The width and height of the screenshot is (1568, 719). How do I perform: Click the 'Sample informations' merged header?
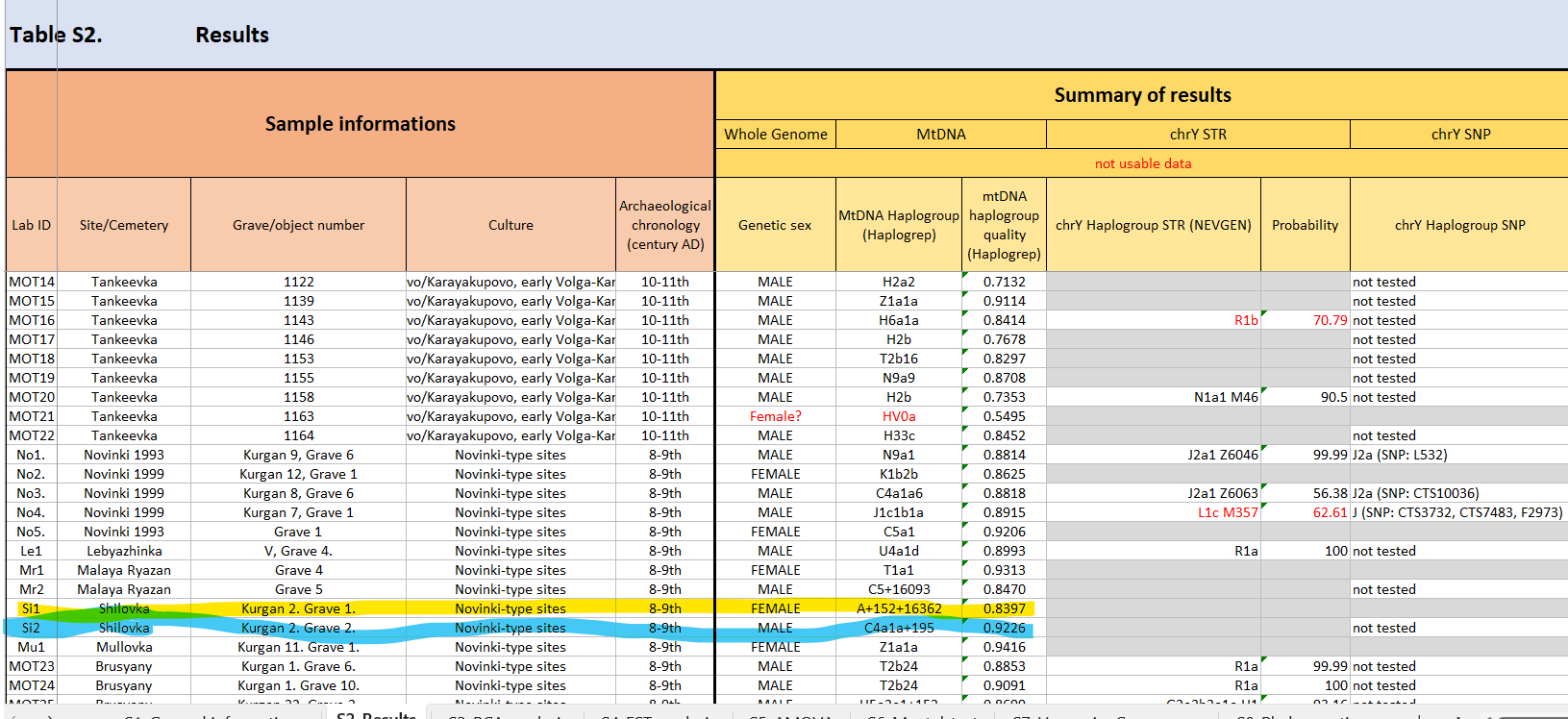click(x=360, y=124)
